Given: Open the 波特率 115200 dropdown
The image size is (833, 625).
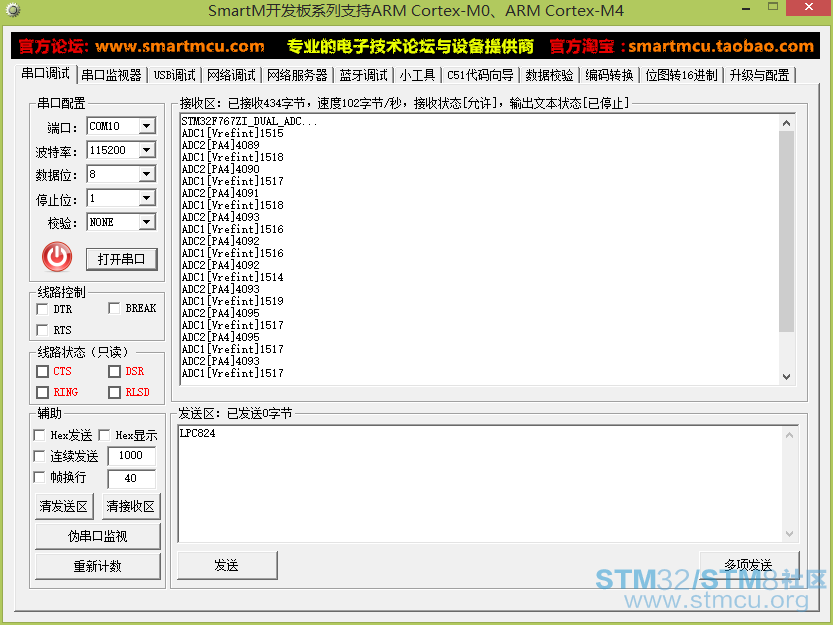Looking at the screenshot, I should click(x=147, y=150).
